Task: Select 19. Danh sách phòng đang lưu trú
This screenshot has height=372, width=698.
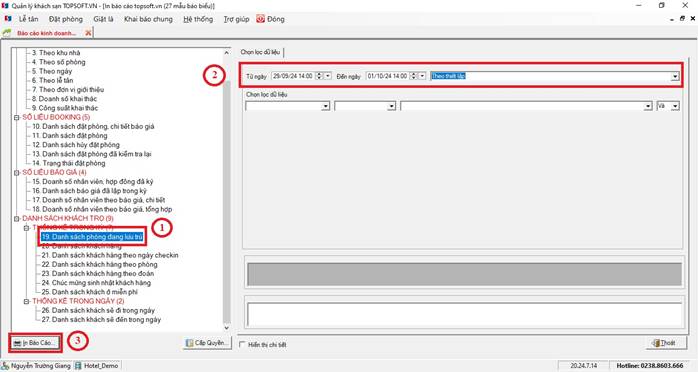Action: 92,237
